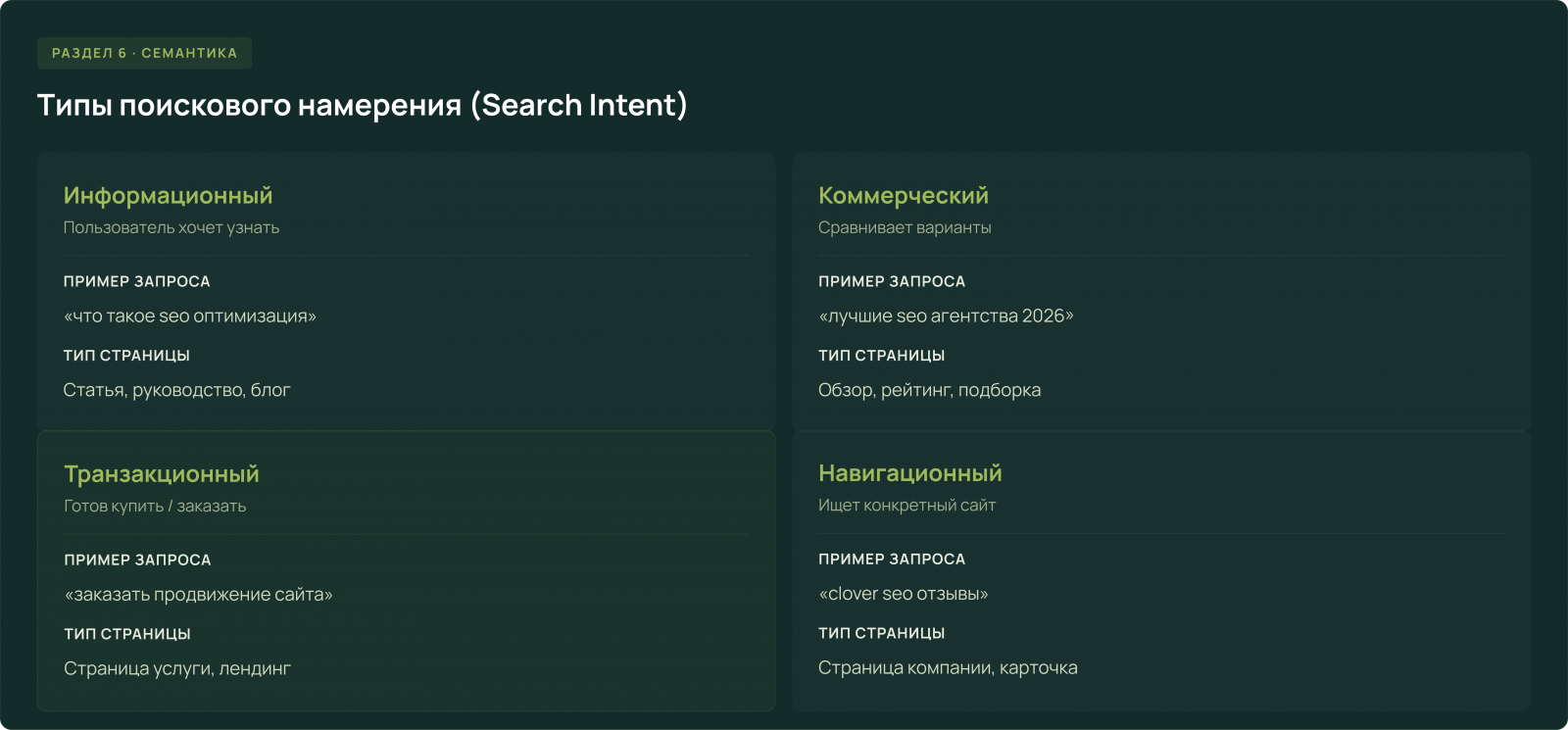Click the text «Страница компании, карточка»
The image size is (1568, 730).
(x=948, y=667)
